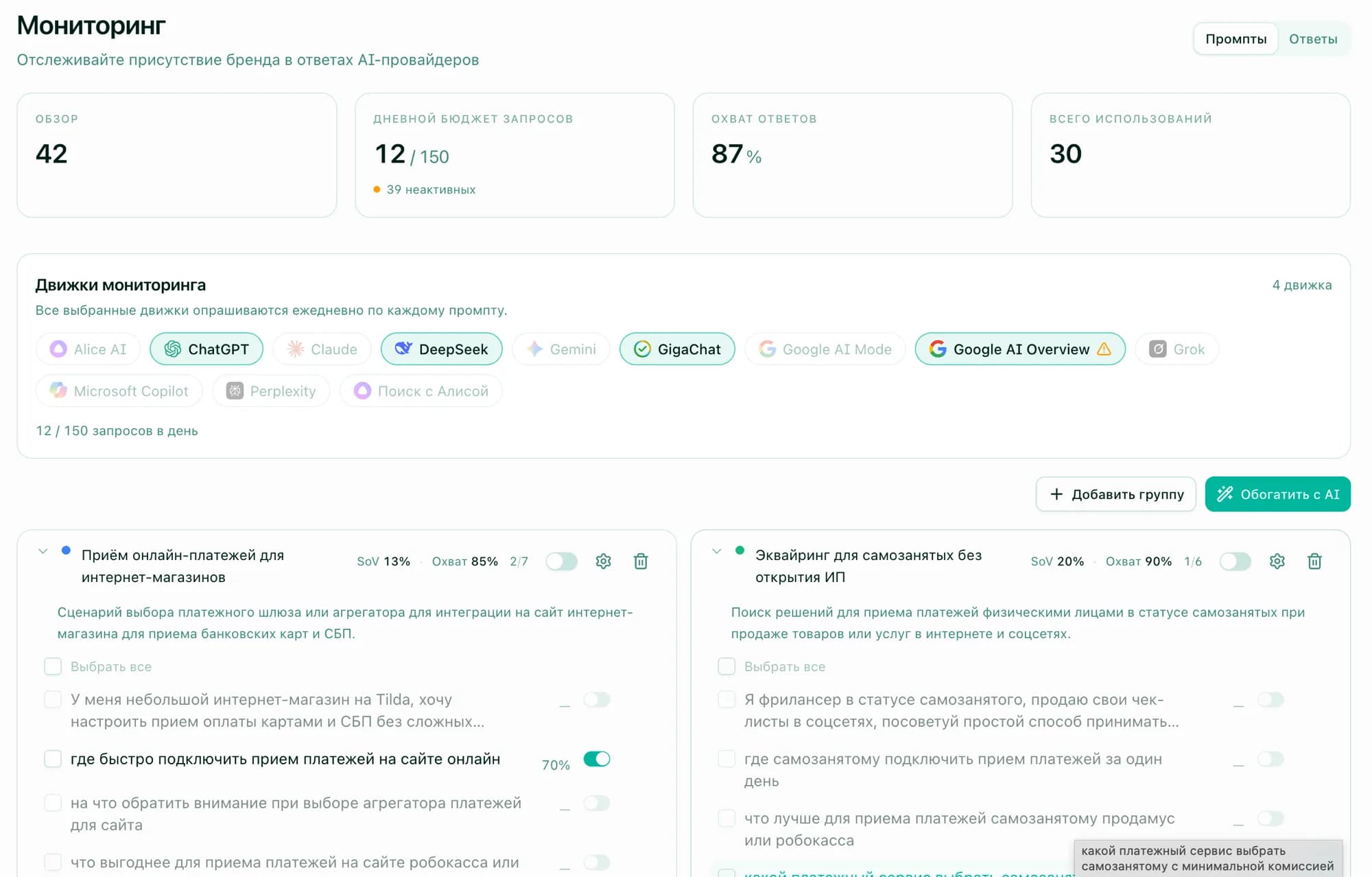1372x877 pixels.
Task: Check the Tilda интернет-магазин prompt checkbox
Action: (x=53, y=699)
